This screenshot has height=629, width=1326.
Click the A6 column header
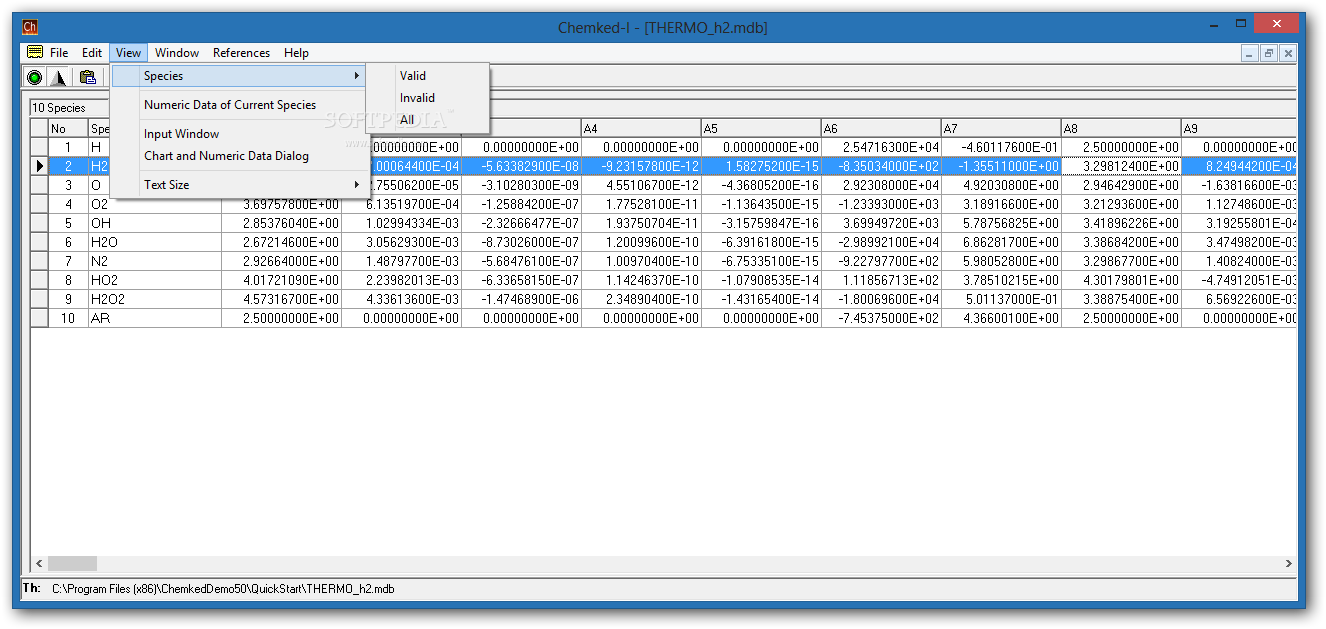(881, 128)
